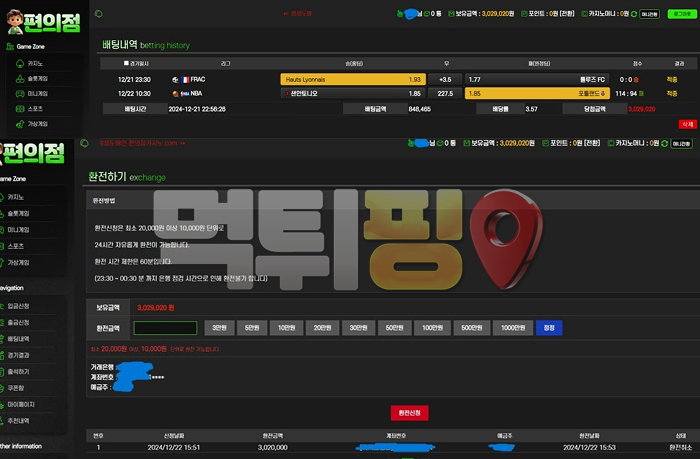Select the 100만원 amount button
This screenshot has height=459, width=700.
pos(433,328)
